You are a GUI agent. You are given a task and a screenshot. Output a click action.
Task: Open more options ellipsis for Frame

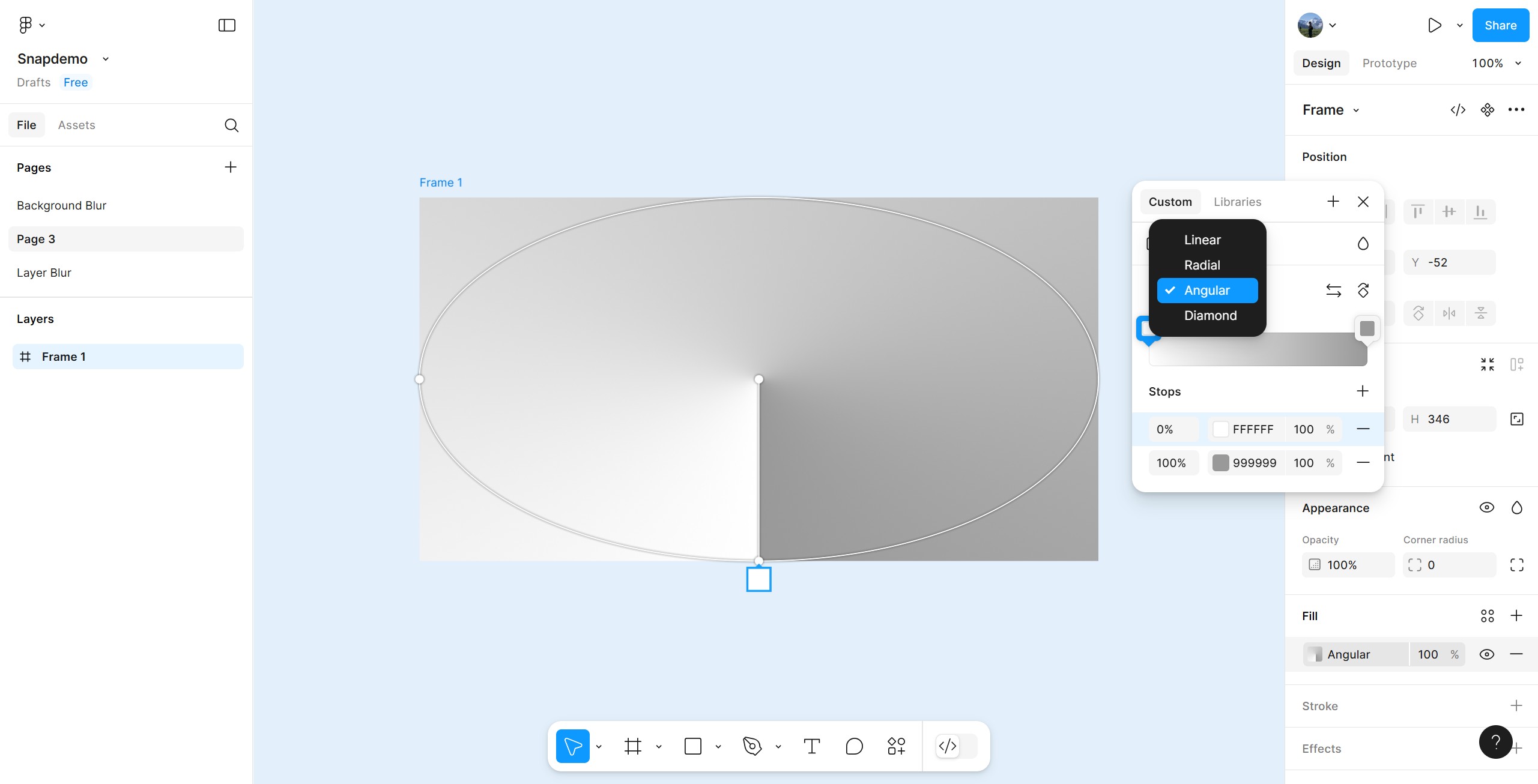tap(1516, 109)
